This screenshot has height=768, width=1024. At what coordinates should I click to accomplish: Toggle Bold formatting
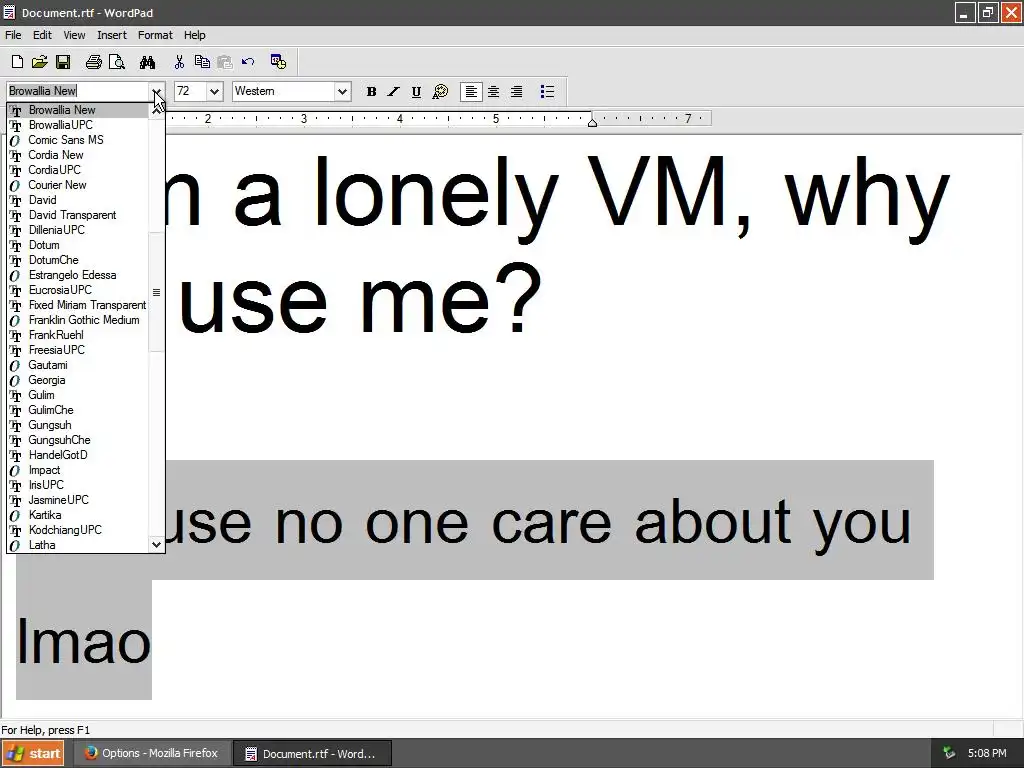[x=371, y=91]
